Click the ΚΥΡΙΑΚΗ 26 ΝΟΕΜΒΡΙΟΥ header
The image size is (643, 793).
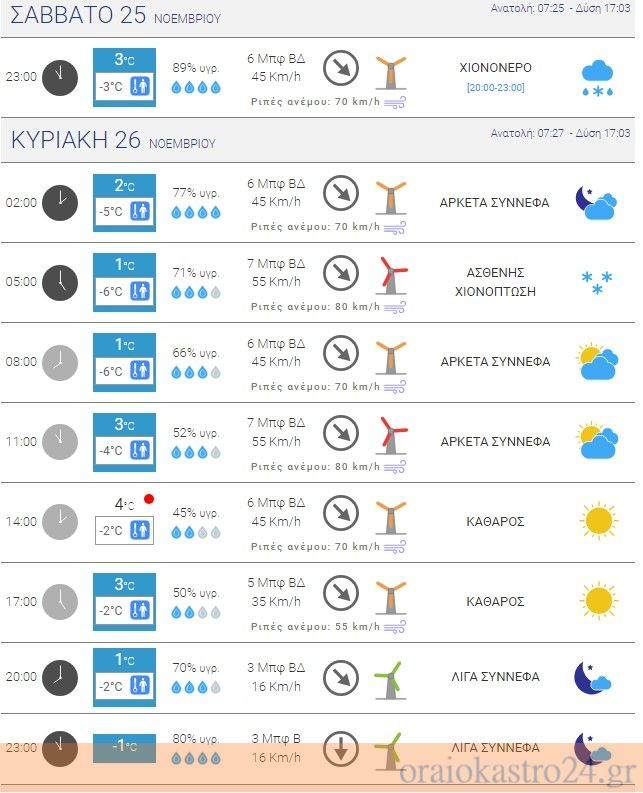click(113, 140)
